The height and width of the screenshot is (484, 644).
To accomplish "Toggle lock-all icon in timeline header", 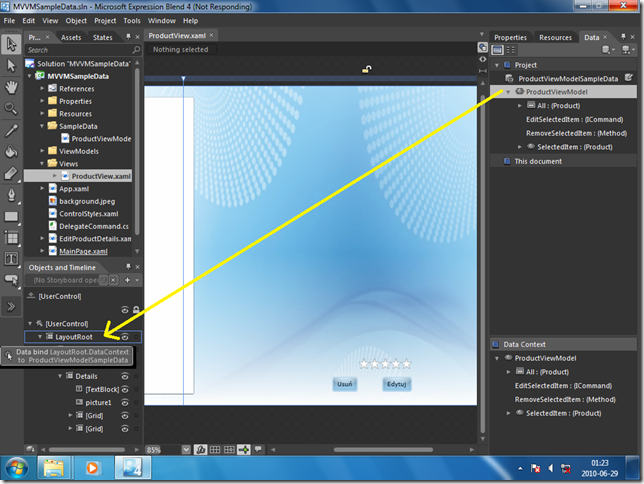I will click(136, 309).
